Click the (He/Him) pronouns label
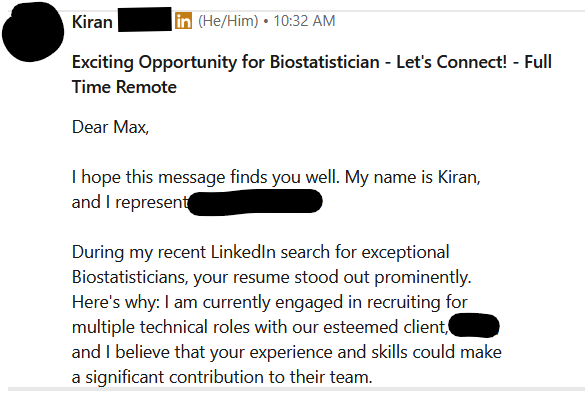 228,21
